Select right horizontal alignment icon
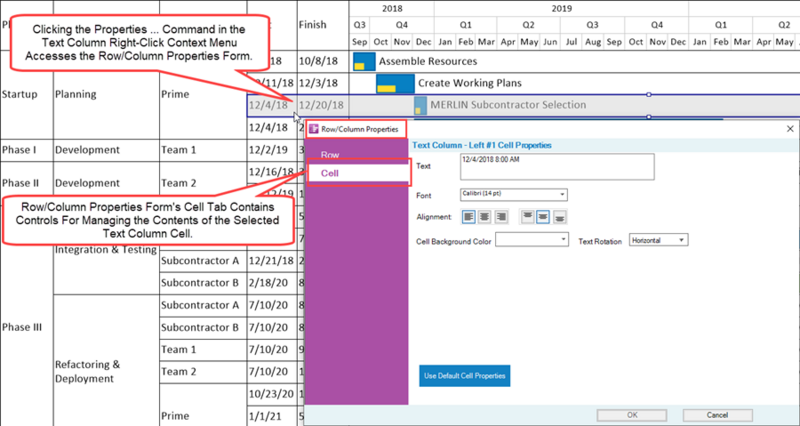Image resolution: width=800 pixels, height=426 pixels. pos(501,217)
